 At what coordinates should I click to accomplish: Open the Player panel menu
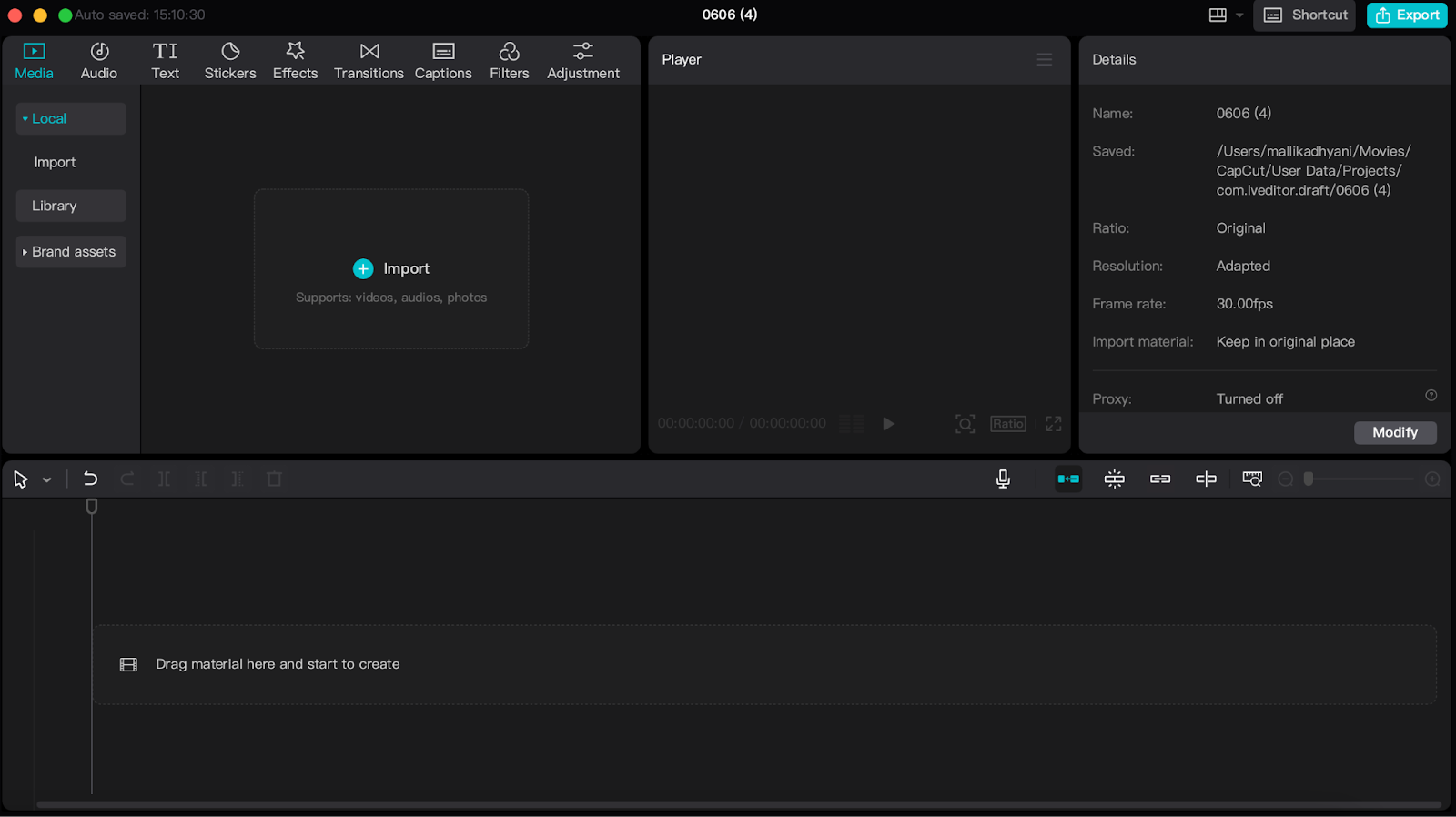(1045, 59)
